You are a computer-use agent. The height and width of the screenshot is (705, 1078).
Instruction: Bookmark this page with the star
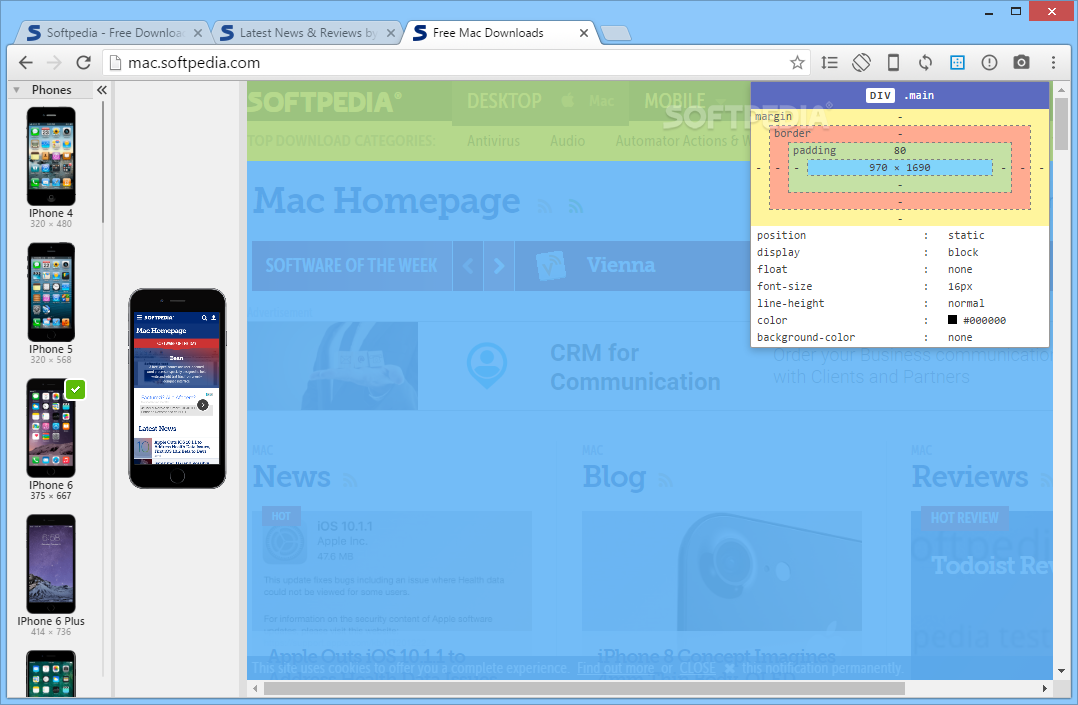point(797,63)
